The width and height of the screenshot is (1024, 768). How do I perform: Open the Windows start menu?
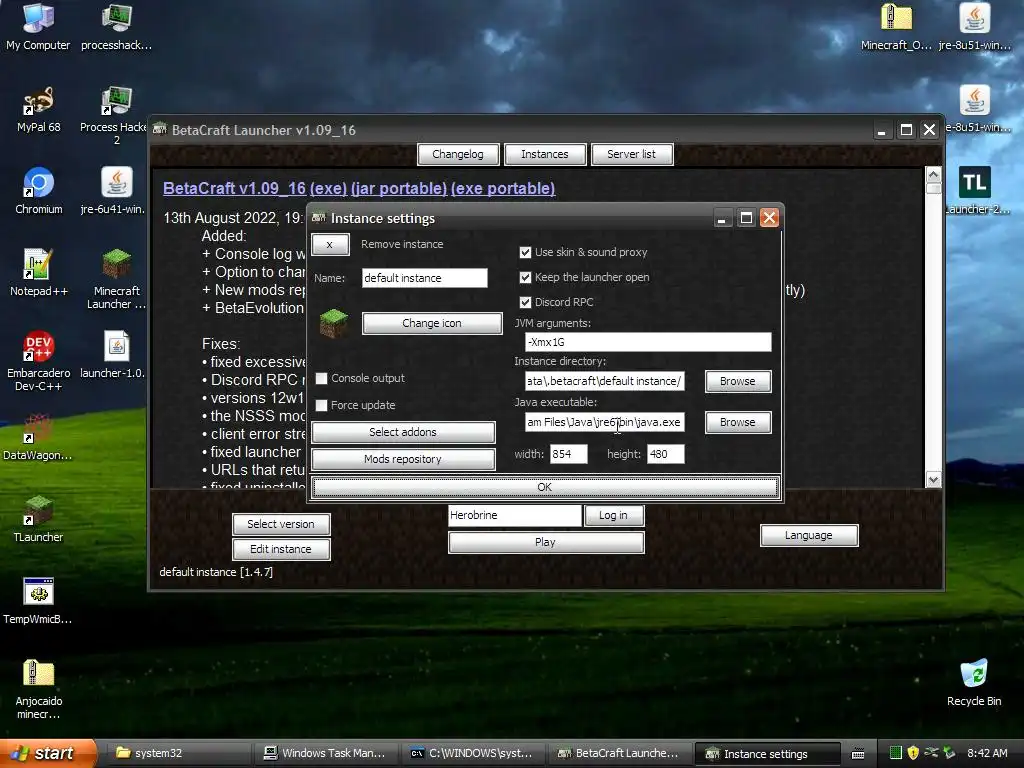[x=47, y=753]
